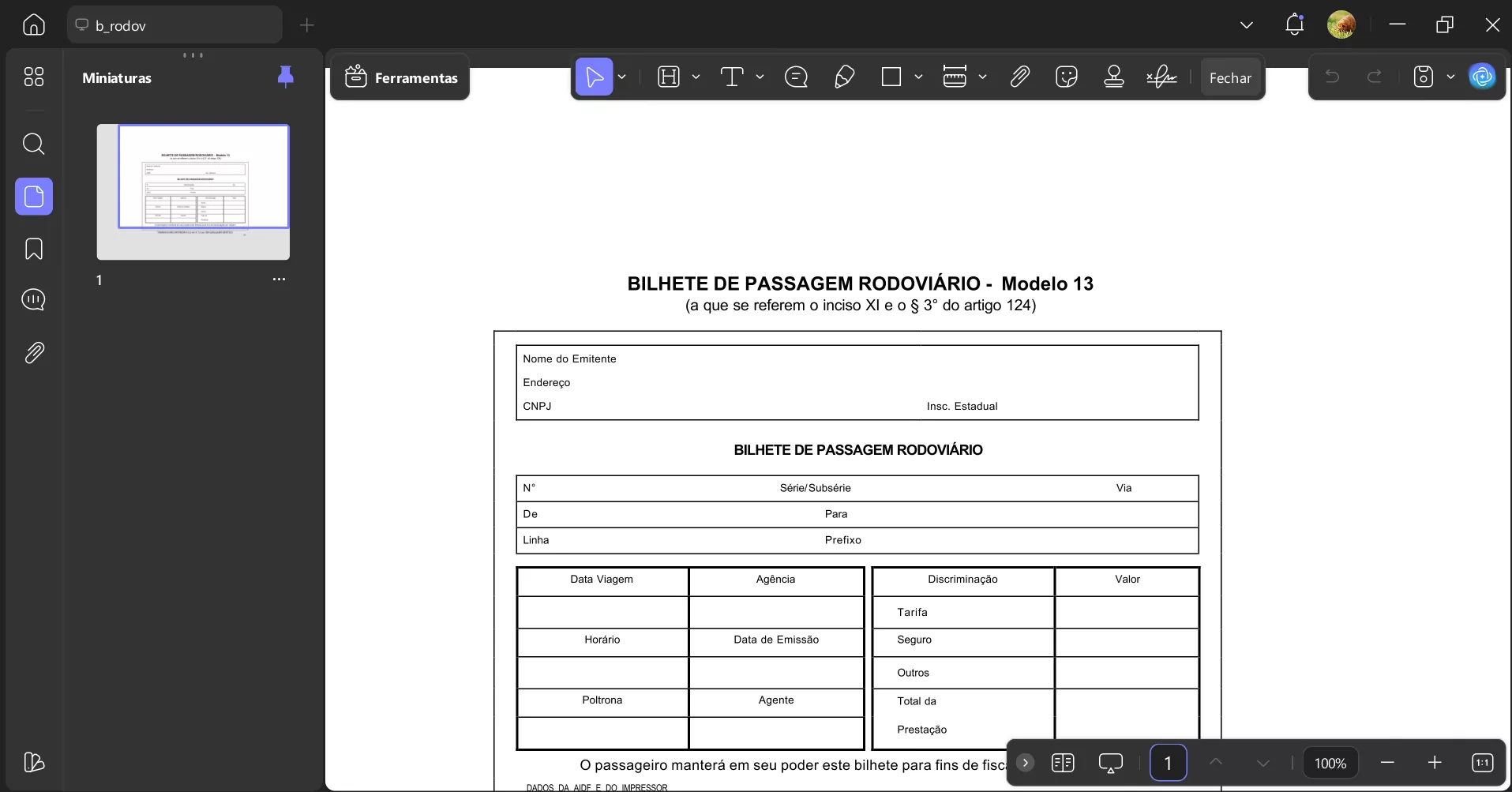The image size is (1512, 792).
Task: Pick the pencil drawing tool
Action: click(x=844, y=77)
